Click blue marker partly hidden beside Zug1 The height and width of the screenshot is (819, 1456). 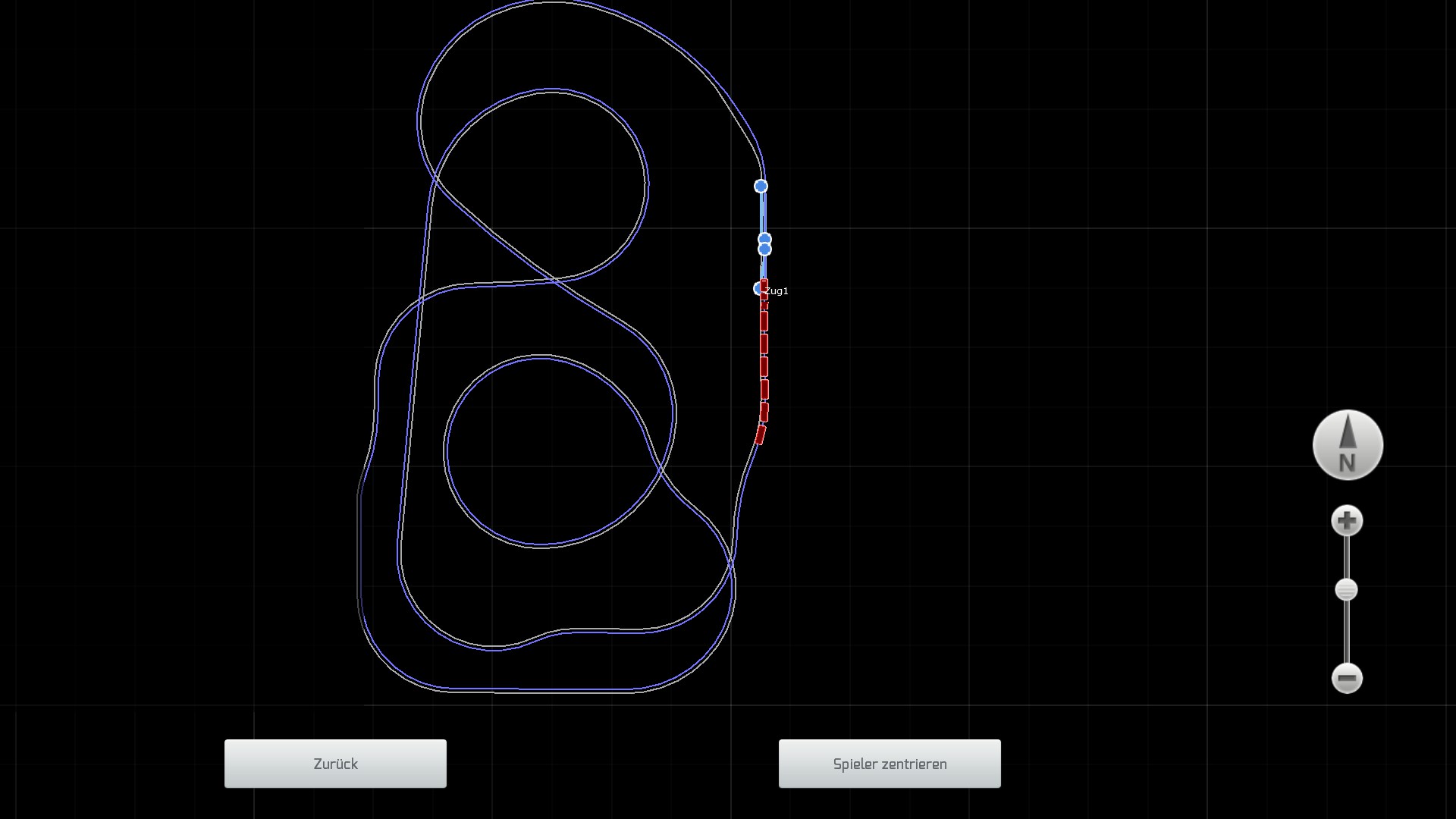coord(757,288)
